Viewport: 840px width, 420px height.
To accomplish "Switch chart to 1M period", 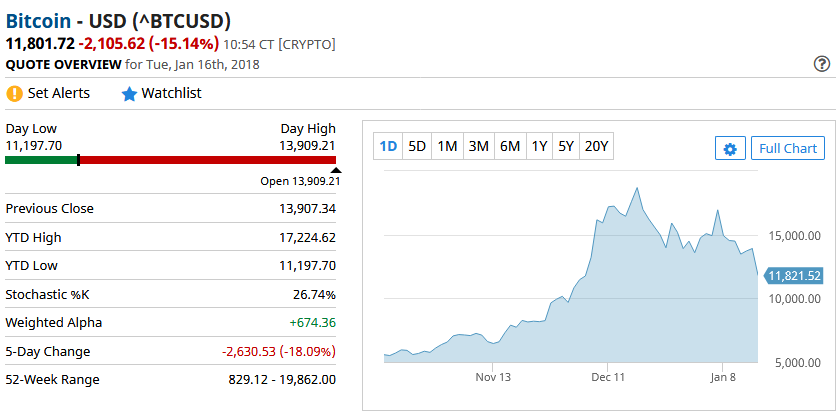I will 447,146.
